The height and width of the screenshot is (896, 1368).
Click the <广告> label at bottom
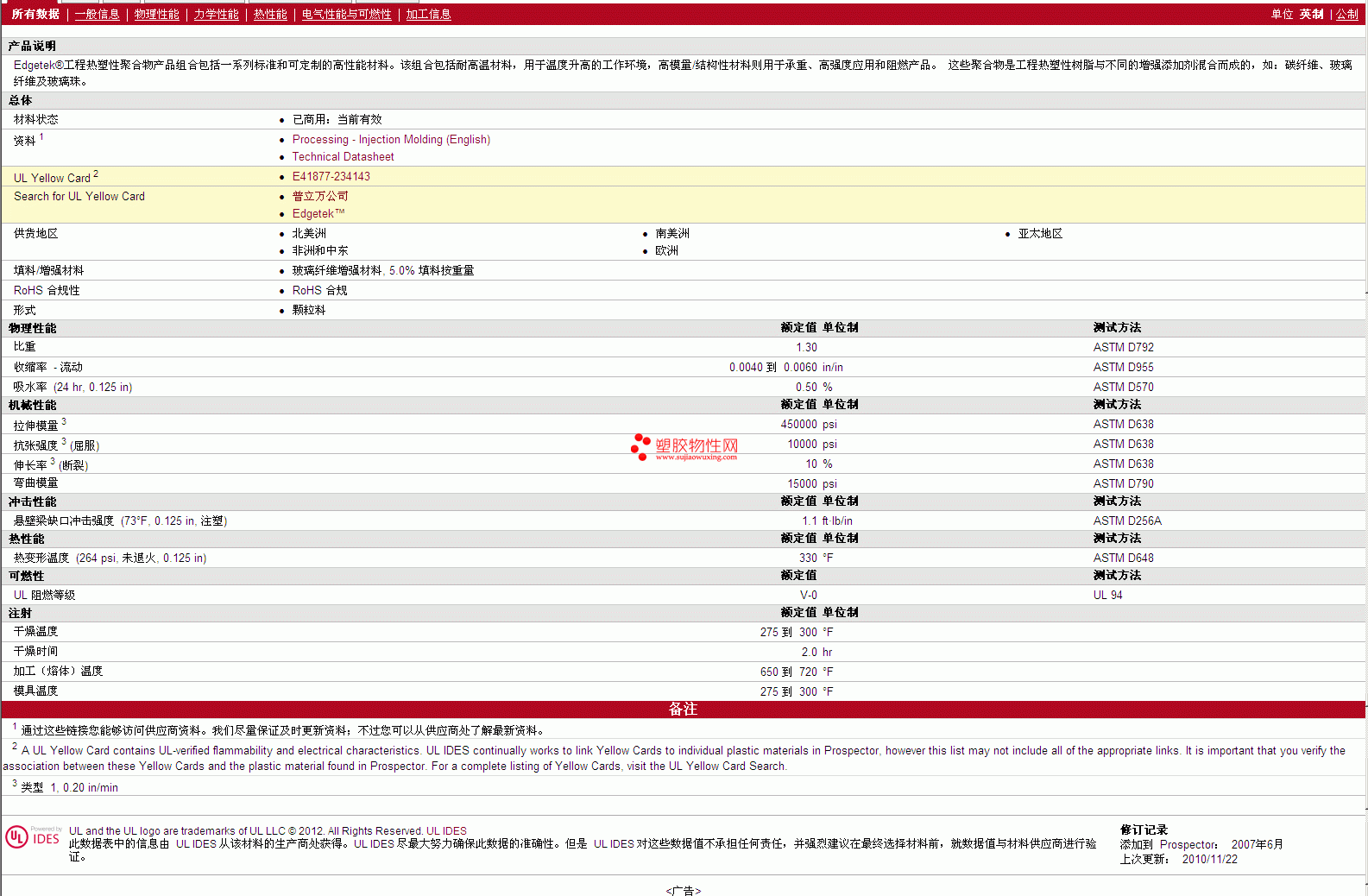click(x=683, y=890)
